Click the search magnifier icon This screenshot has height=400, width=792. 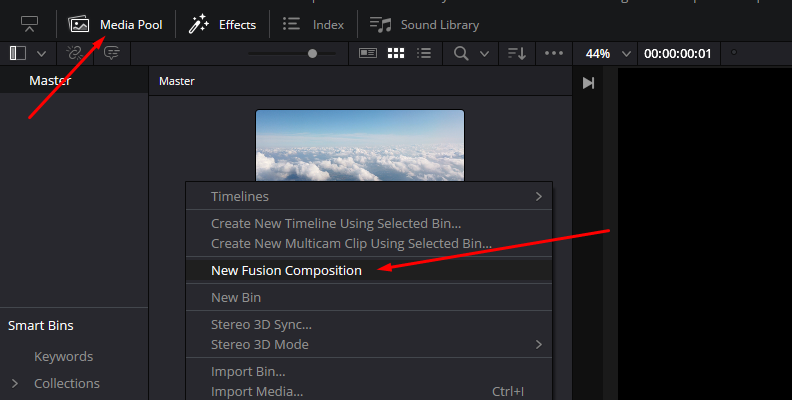[x=461, y=53]
